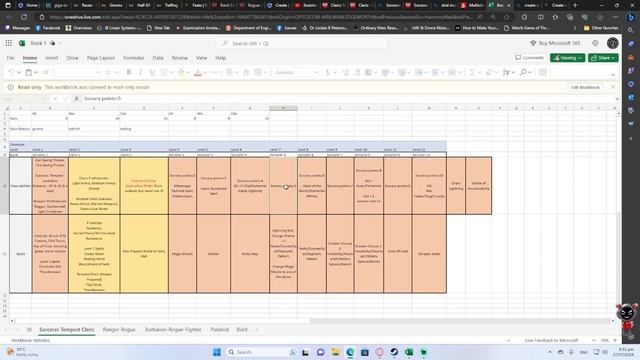Select the Polalock sheet tab
Image resolution: width=640 pixels, height=360 pixels.
[x=220, y=329]
